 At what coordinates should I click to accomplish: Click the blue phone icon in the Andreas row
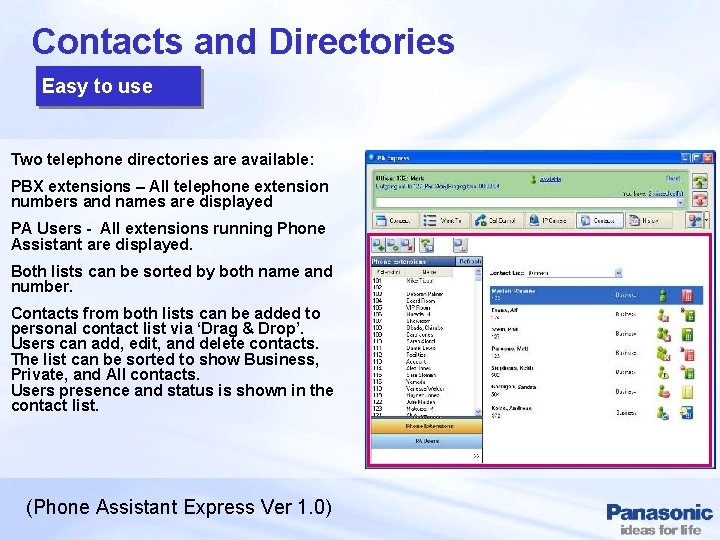687,412
